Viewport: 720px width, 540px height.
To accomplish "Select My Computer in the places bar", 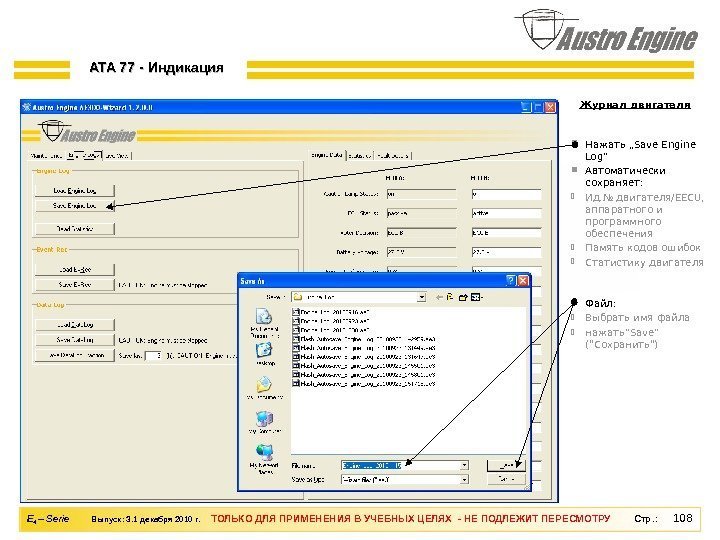I will point(264,422).
